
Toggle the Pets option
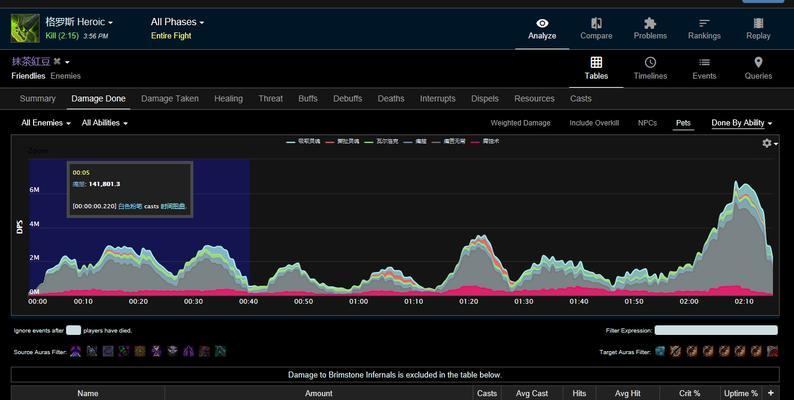[683, 123]
